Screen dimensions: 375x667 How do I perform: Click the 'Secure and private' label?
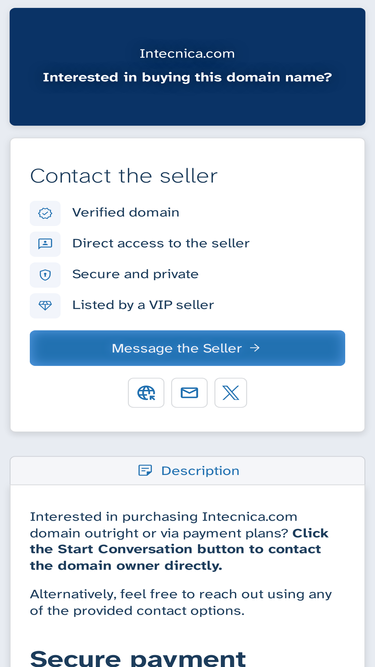135,274
